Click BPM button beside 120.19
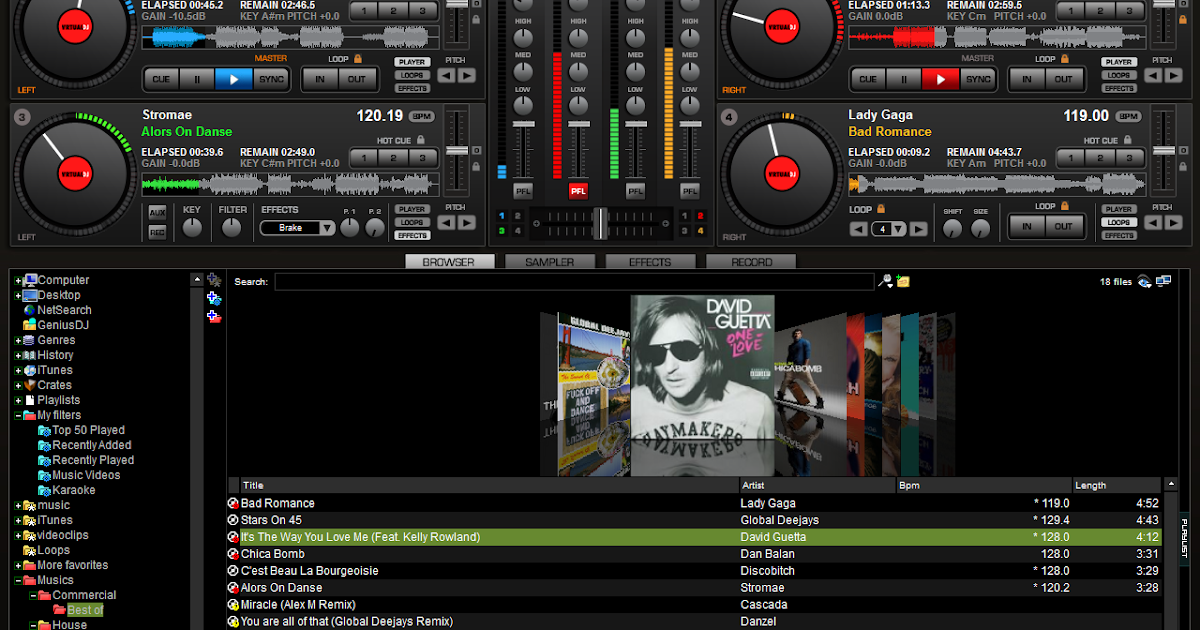 click(422, 116)
